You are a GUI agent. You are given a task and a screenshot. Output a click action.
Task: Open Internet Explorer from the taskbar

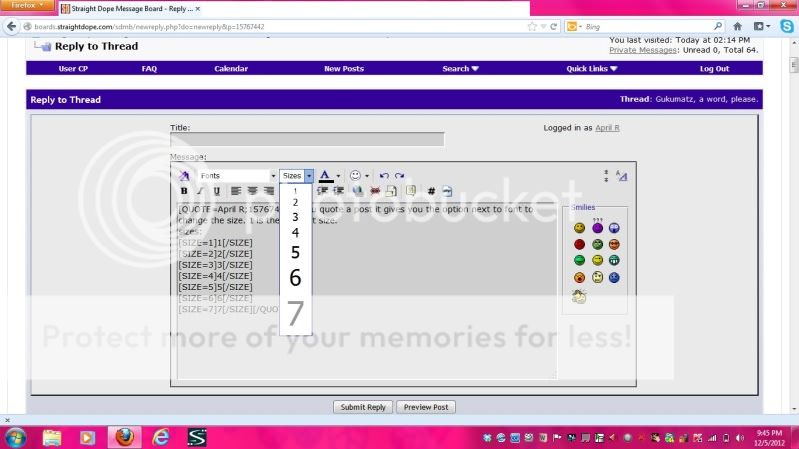click(160, 437)
